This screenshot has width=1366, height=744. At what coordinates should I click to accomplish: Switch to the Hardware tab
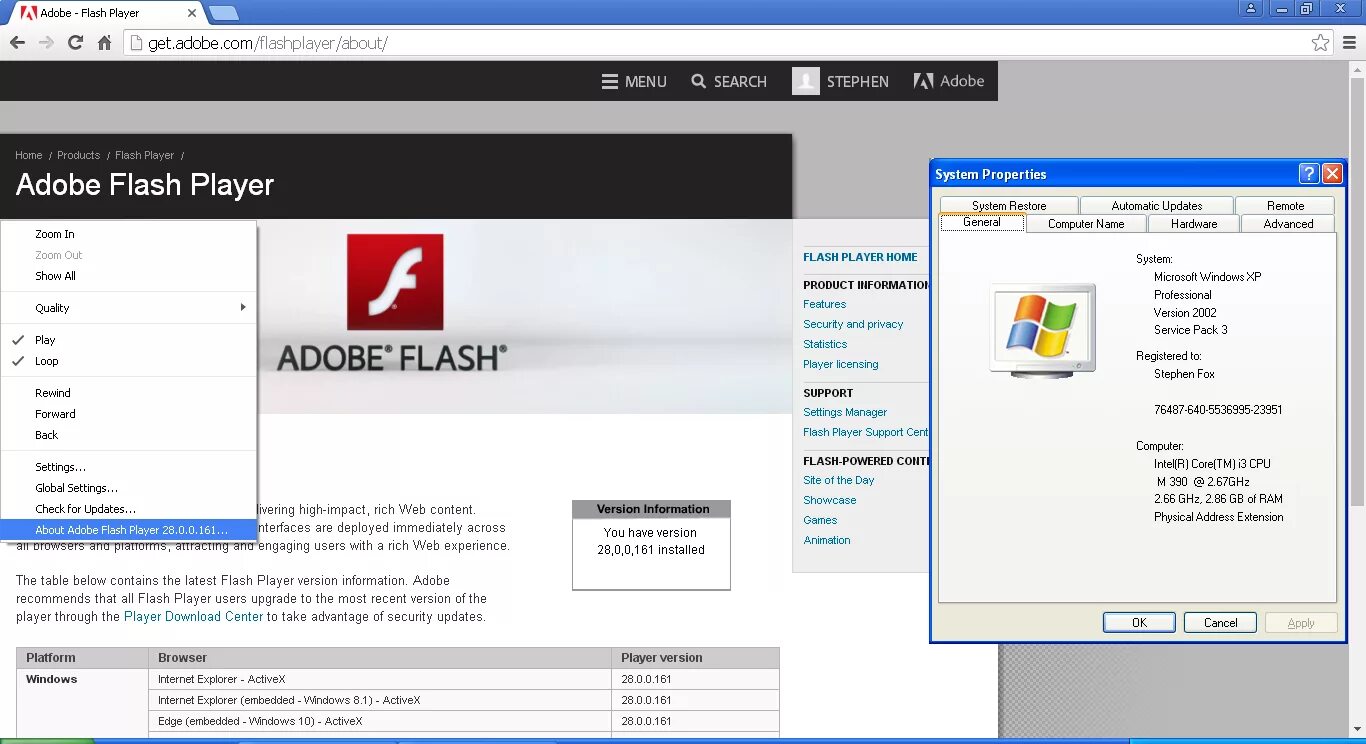1194,223
